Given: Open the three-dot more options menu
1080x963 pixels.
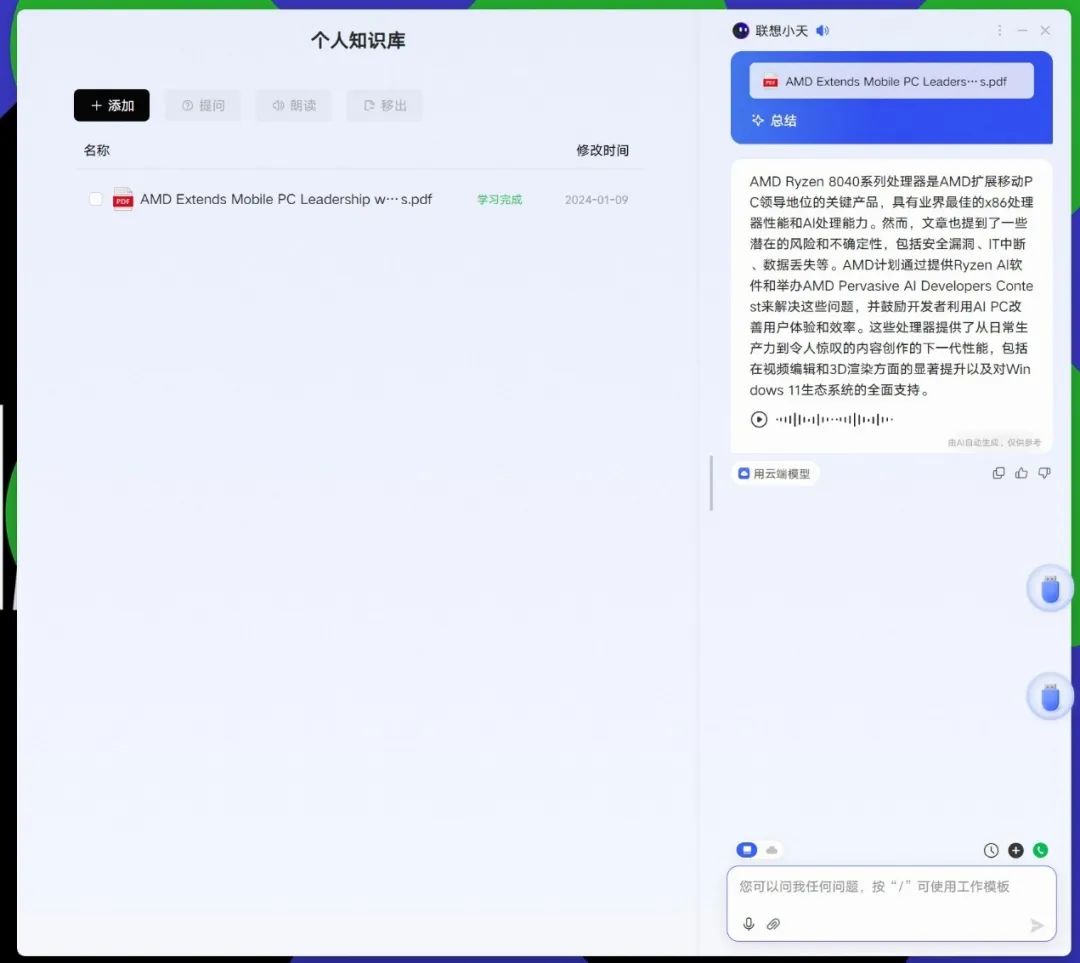Looking at the screenshot, I should (x=999, y=30).
